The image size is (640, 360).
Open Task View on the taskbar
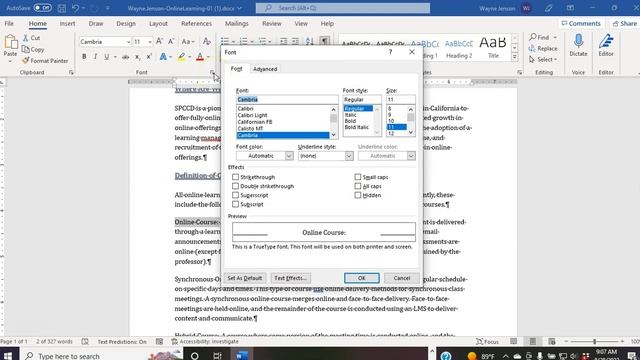[x=217, y=356]
